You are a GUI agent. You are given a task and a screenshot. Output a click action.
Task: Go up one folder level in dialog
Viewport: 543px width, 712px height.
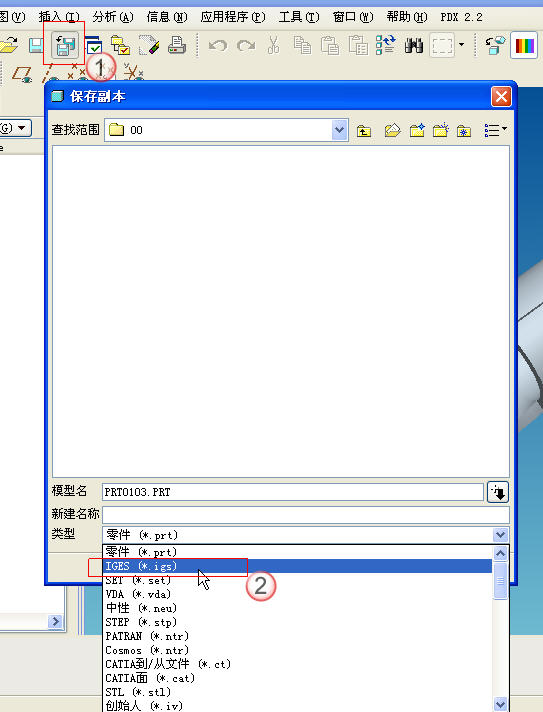(364, 131)
